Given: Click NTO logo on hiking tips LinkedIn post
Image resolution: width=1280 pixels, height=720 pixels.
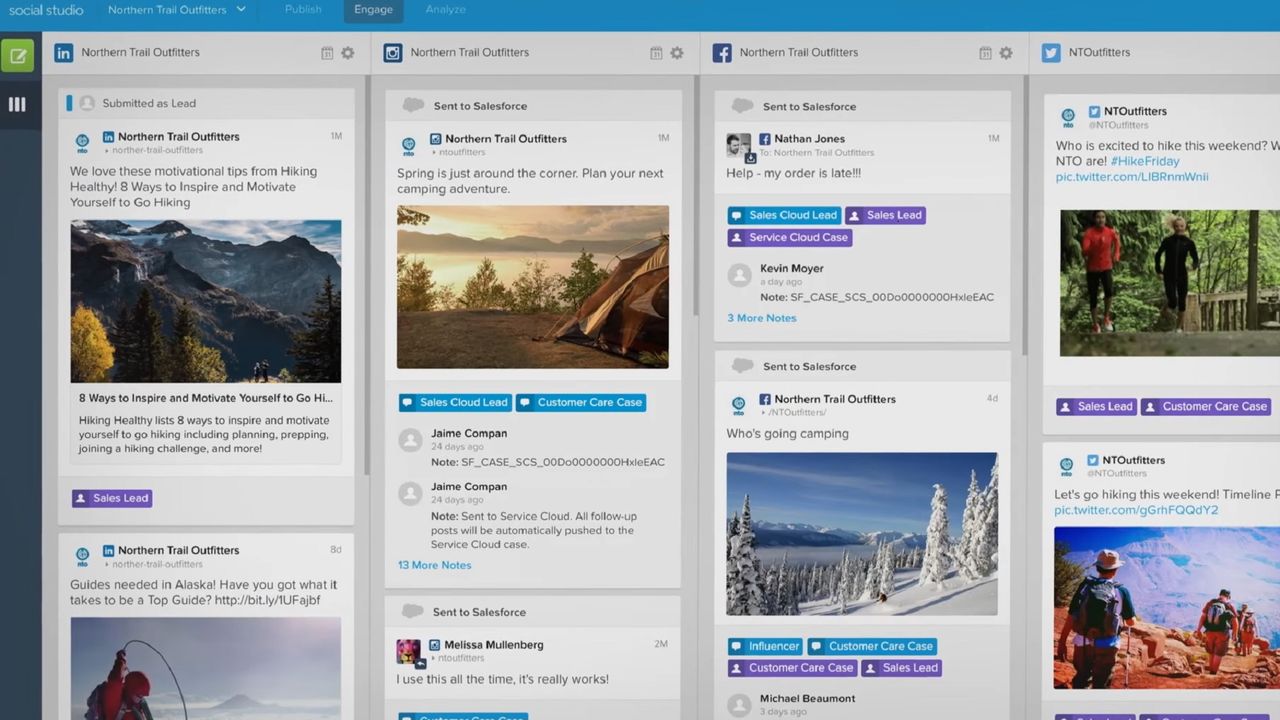Looking at the screenshot, I should [x=82, y=143].
